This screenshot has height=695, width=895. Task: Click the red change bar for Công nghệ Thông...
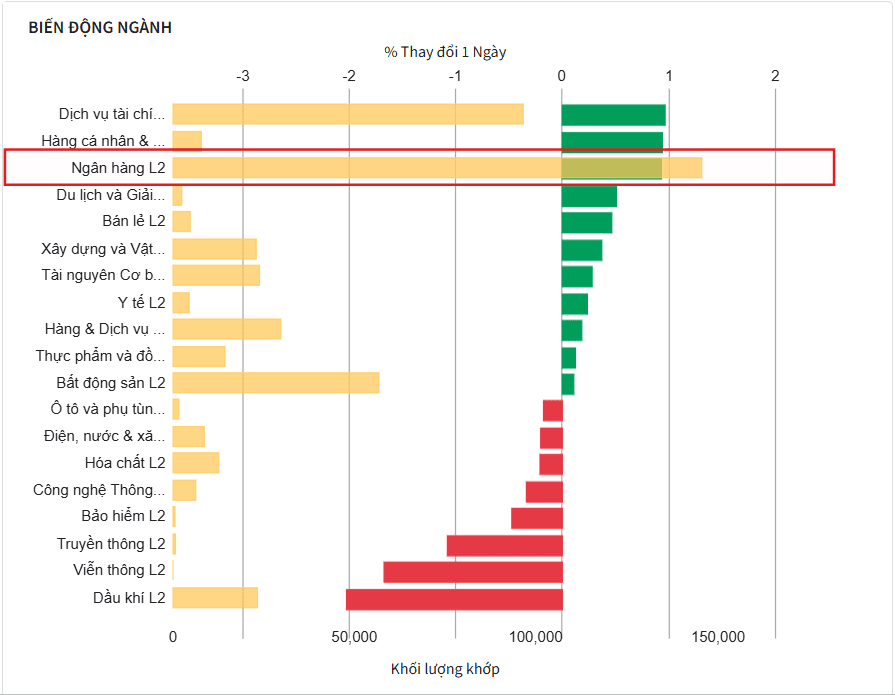[x=544, y=492]
